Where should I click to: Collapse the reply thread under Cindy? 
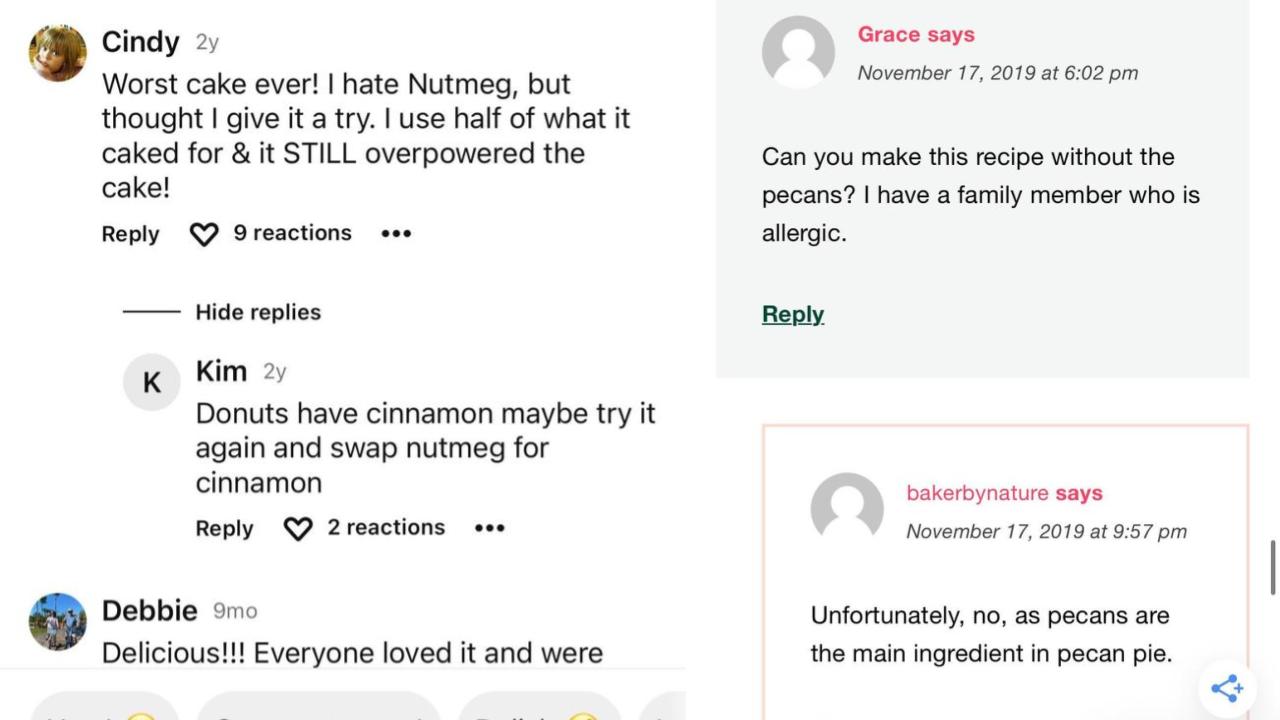coord(259,312)
